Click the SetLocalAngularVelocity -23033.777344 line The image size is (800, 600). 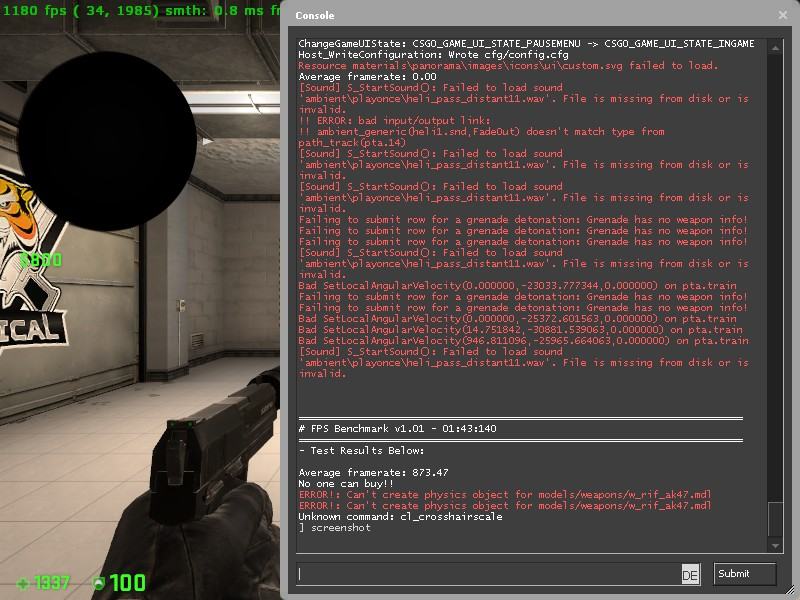tap(517, 286)
